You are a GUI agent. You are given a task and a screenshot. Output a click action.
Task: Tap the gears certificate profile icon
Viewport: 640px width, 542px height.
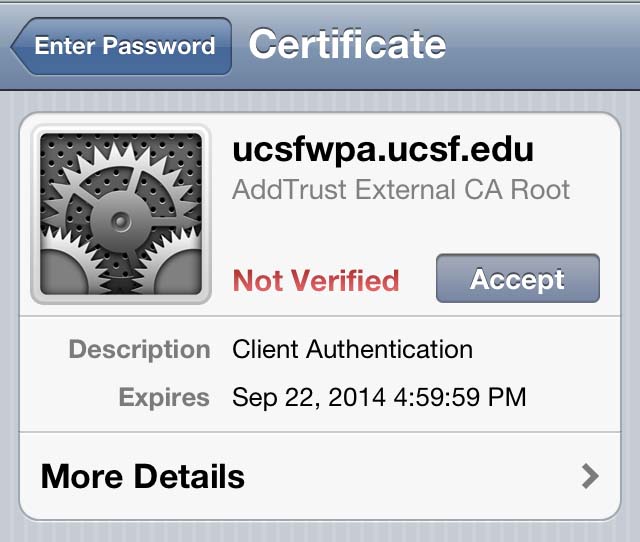pyautogui.click(x=121, y=214)
